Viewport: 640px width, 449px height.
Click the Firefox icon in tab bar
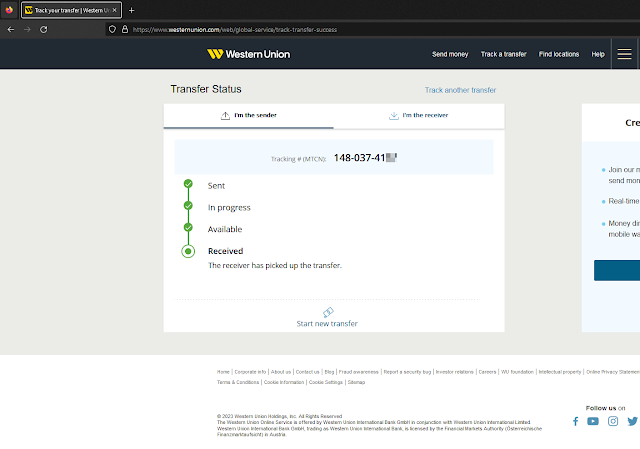(9, 10)
